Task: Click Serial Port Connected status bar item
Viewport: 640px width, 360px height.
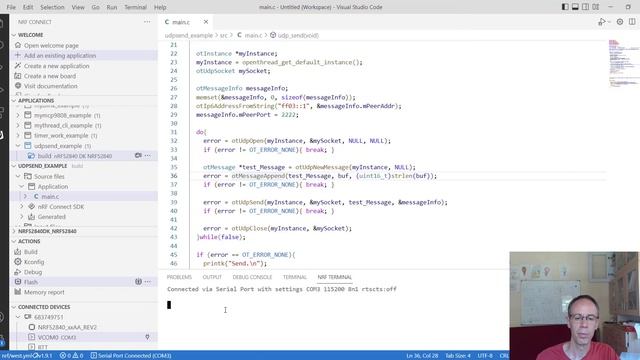Action: pos(131,356)
